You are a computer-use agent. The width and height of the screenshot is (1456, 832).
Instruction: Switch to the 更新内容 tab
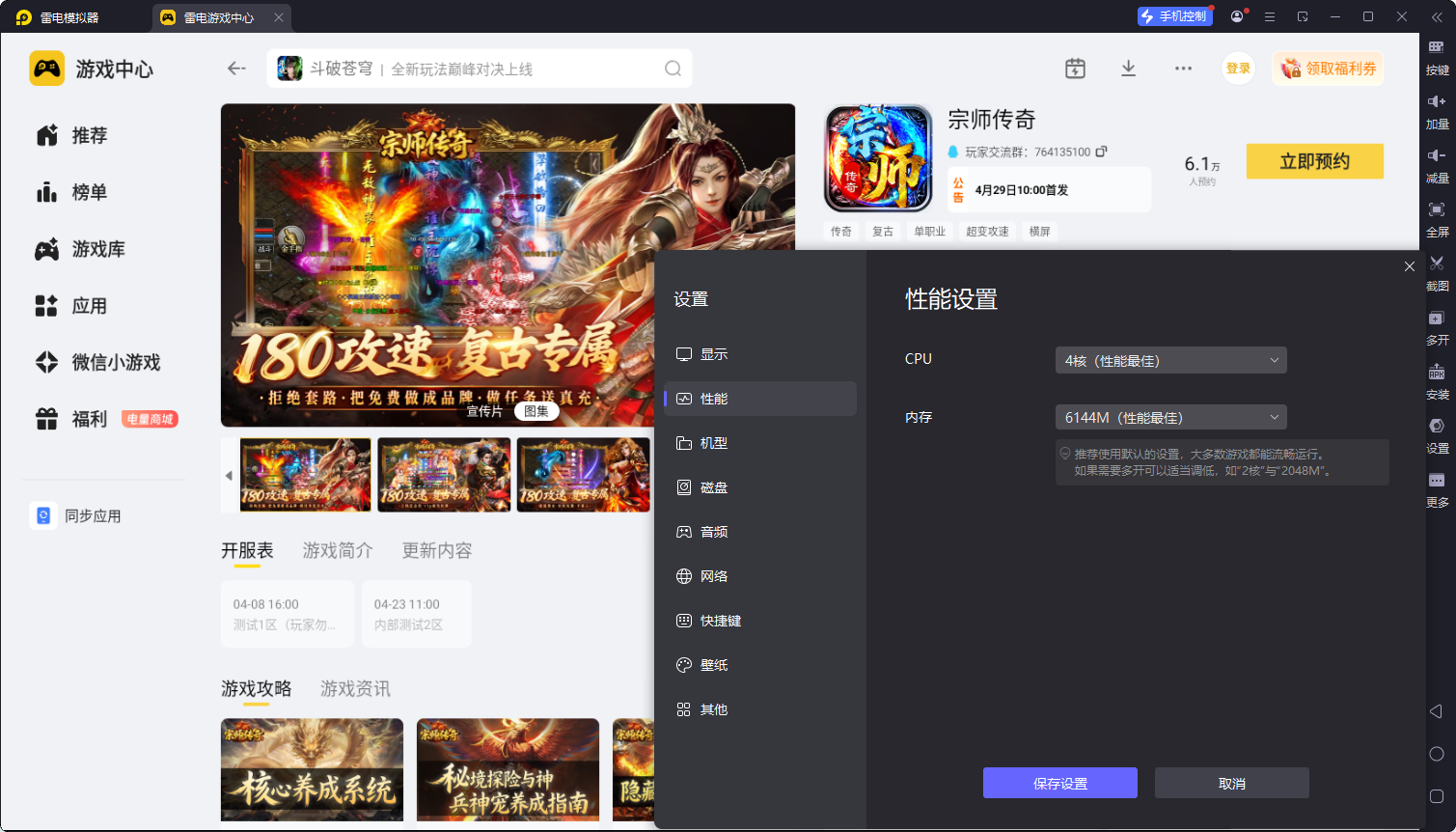[x=437, y=550]
